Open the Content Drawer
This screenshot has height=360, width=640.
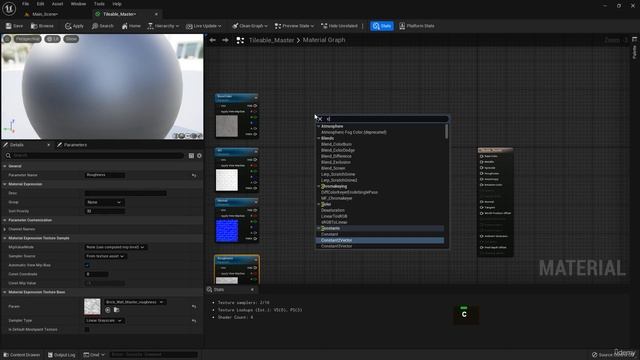22,355
